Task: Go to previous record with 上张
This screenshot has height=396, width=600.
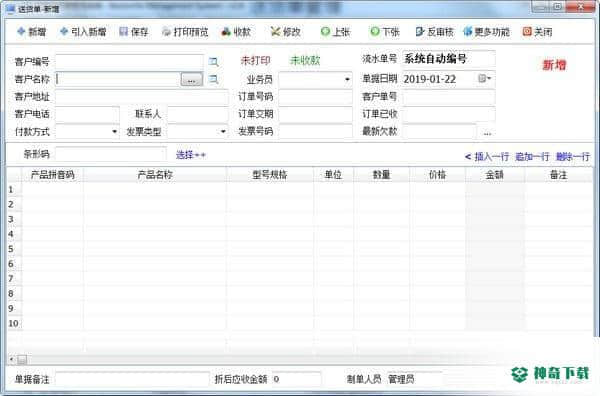Action: [x=335, y=32]
